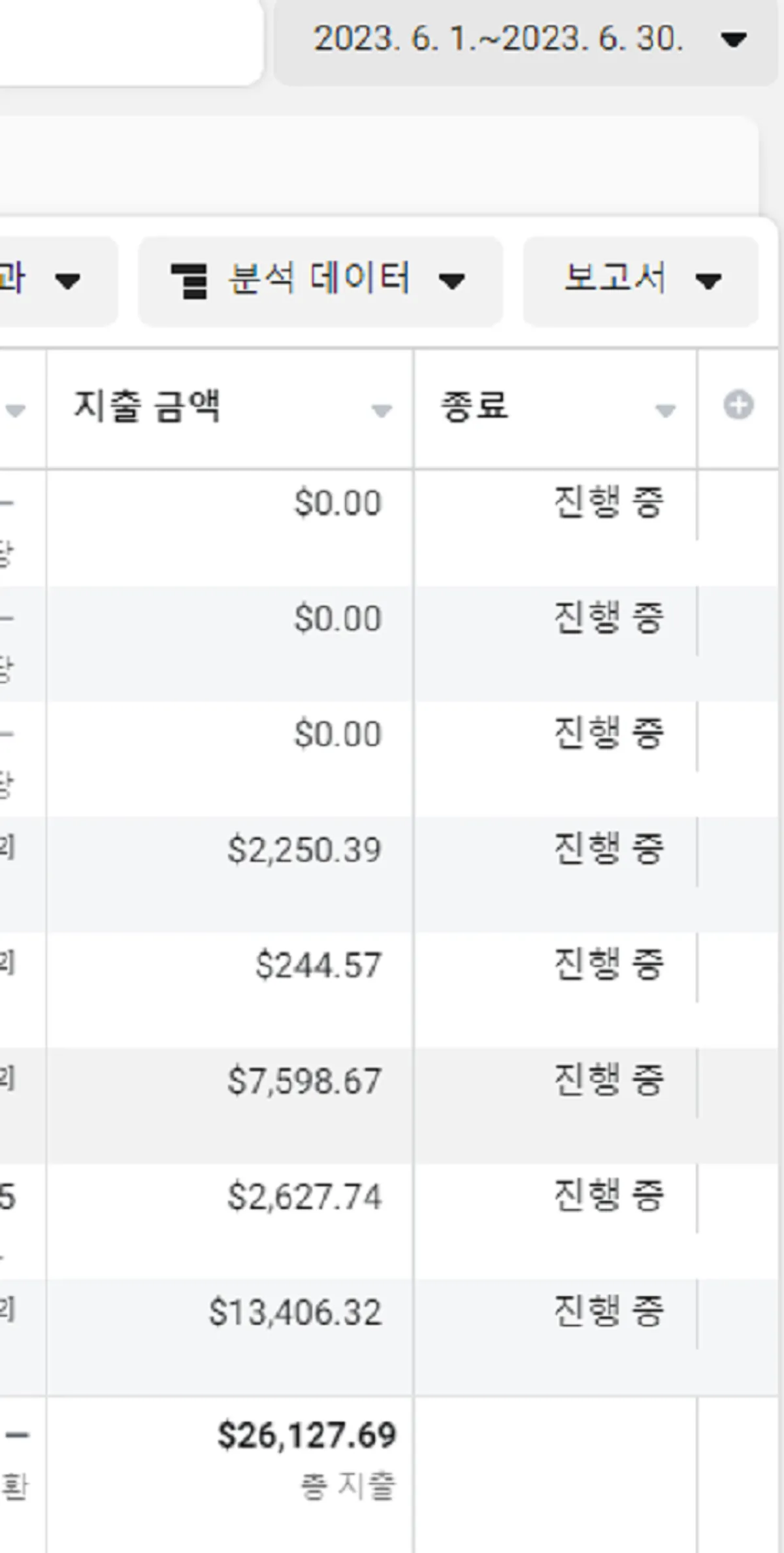Click the 종료 column sort arrow

pos(665,410)
